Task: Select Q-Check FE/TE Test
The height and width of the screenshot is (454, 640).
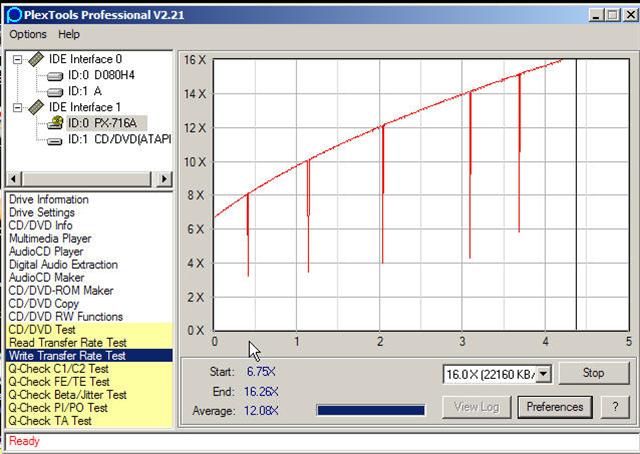Action: click(x=89, y=382)
